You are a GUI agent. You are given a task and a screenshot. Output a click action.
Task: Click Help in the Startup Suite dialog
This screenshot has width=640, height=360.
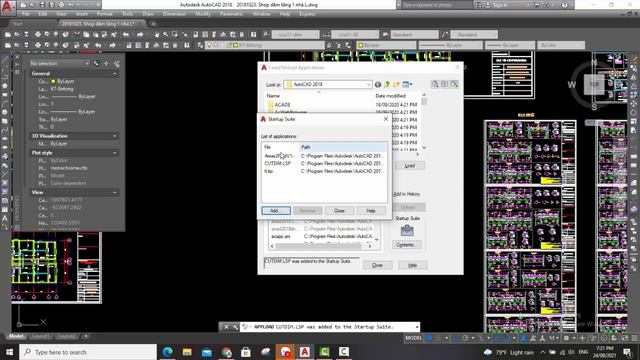click(371, 211)
